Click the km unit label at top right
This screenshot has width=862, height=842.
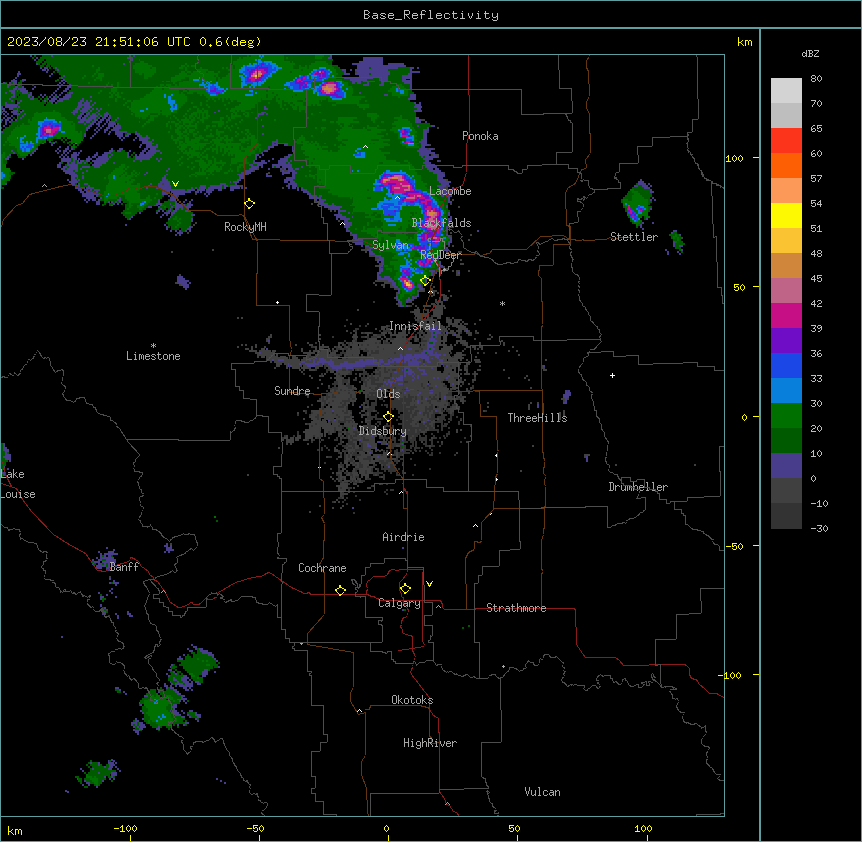[x=744, y=42]
